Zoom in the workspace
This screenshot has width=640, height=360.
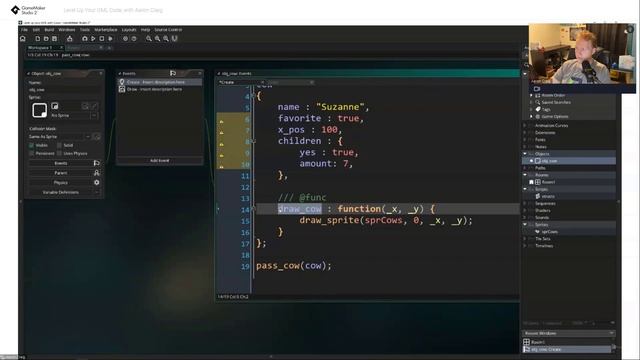(166, 38)
